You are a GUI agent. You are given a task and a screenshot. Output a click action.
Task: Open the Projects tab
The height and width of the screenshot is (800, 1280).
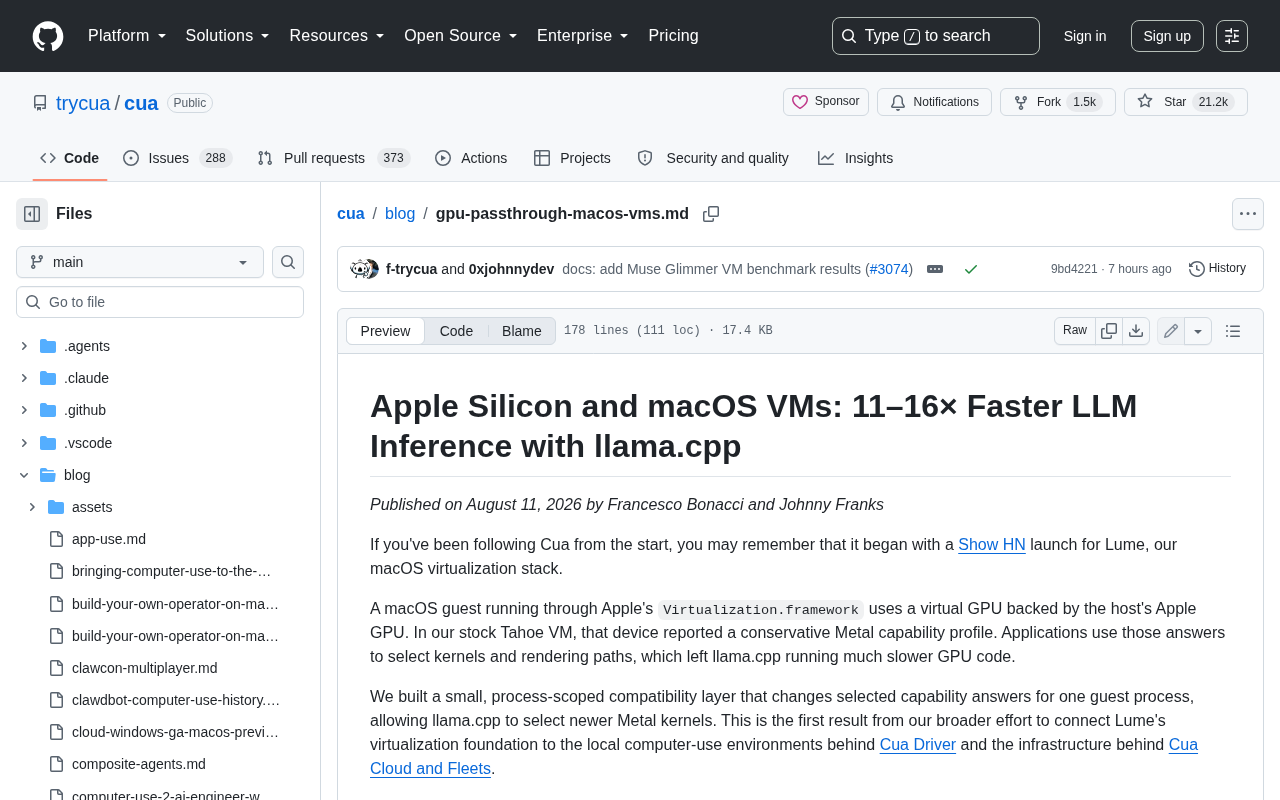pyautogui.click(x=572, y=158)
